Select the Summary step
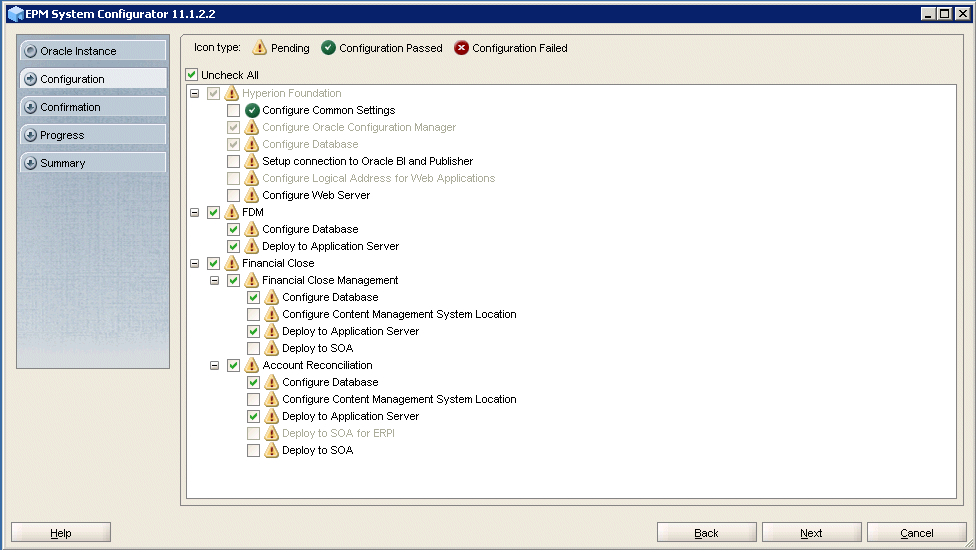Screen dimensions: 976x550 tap(93, 163)
